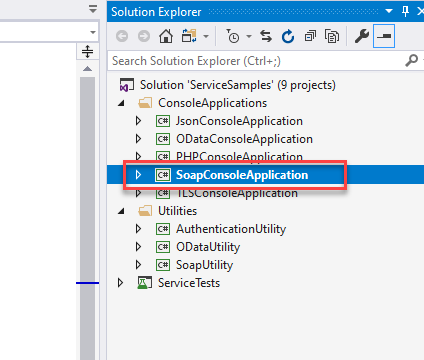
Task: Click the Solution Visual Studio icon
Action: point(127,85)
